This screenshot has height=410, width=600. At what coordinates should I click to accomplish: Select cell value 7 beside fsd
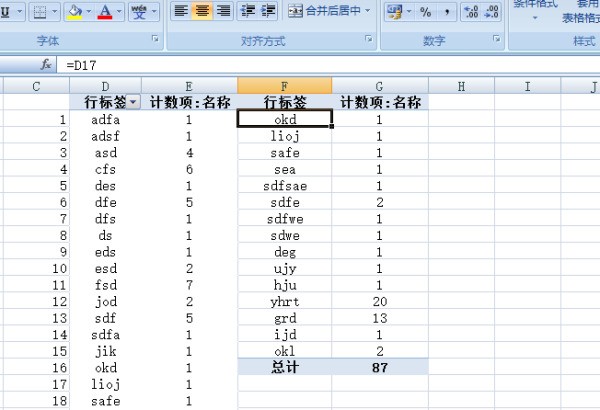[x=189, y=285]
